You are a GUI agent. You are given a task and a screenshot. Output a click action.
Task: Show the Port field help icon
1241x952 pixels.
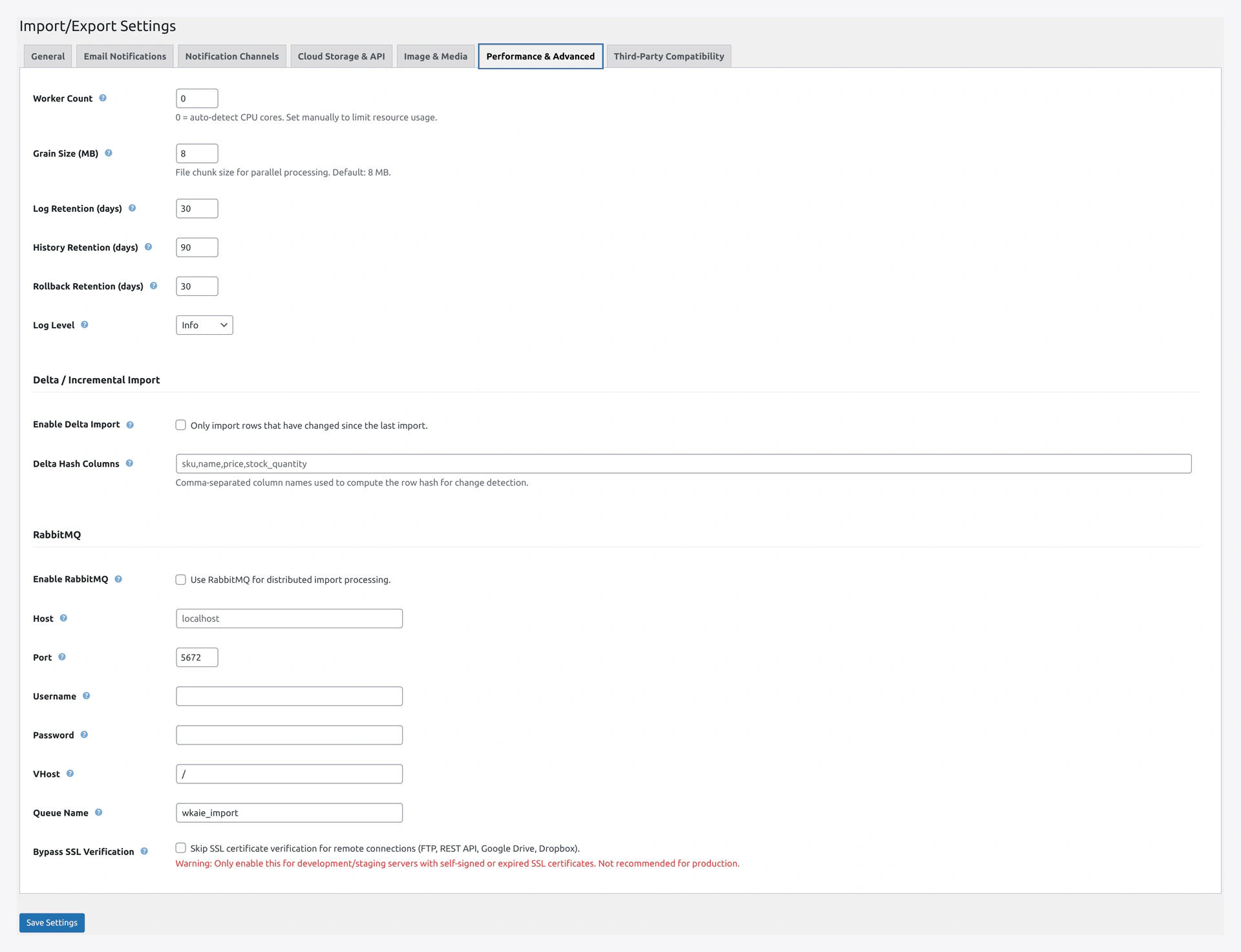tap(62, 657)
